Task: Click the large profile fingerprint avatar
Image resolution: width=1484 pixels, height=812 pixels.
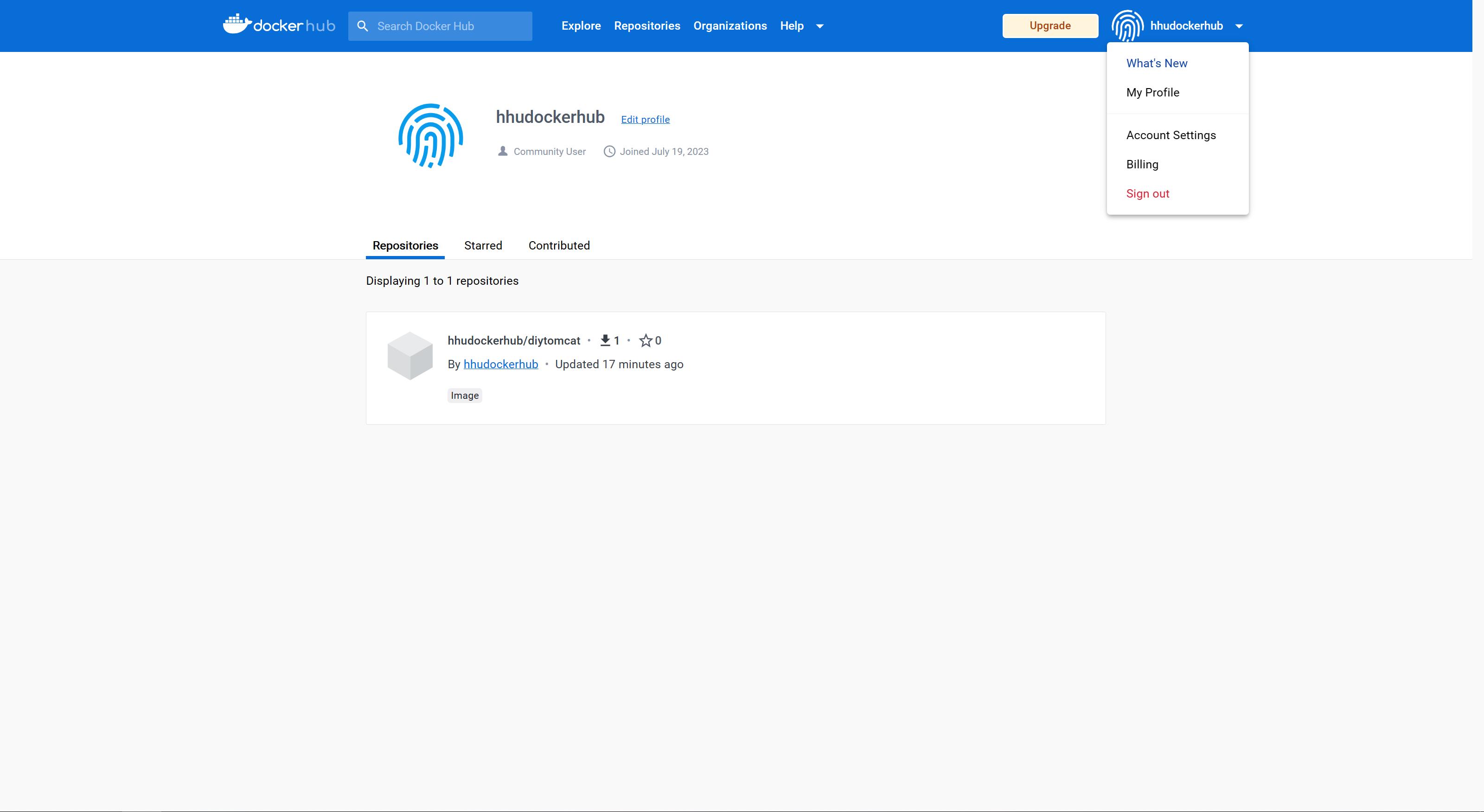Action: (431, 136)
